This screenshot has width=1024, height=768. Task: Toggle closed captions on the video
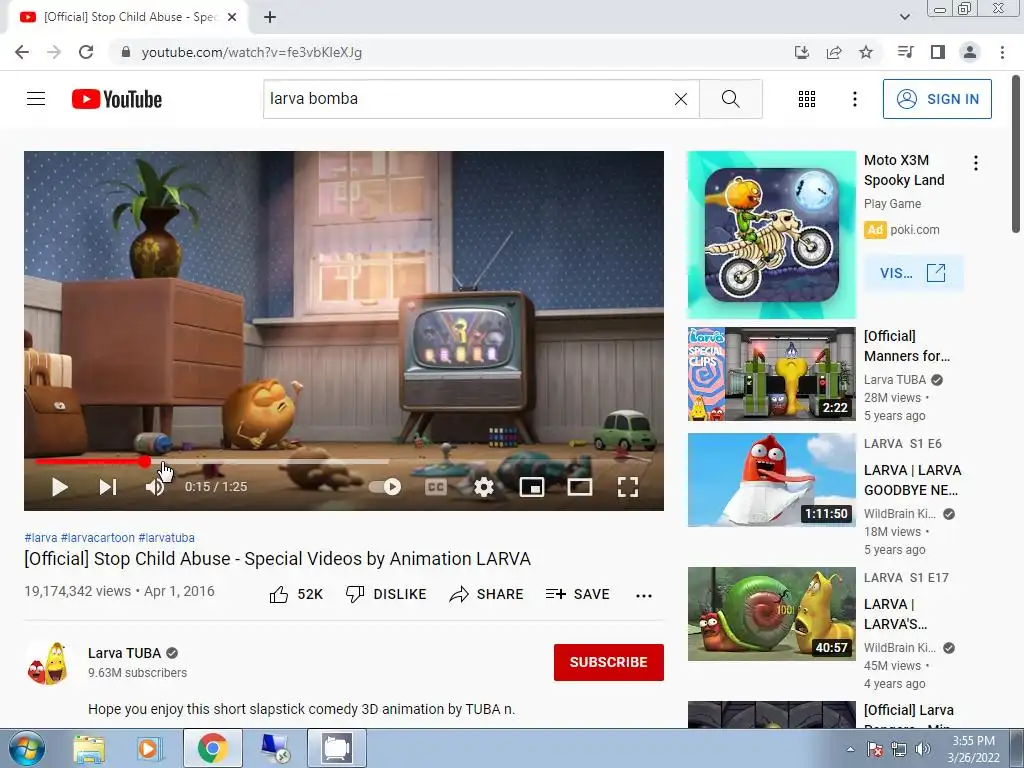click(436, 487)
